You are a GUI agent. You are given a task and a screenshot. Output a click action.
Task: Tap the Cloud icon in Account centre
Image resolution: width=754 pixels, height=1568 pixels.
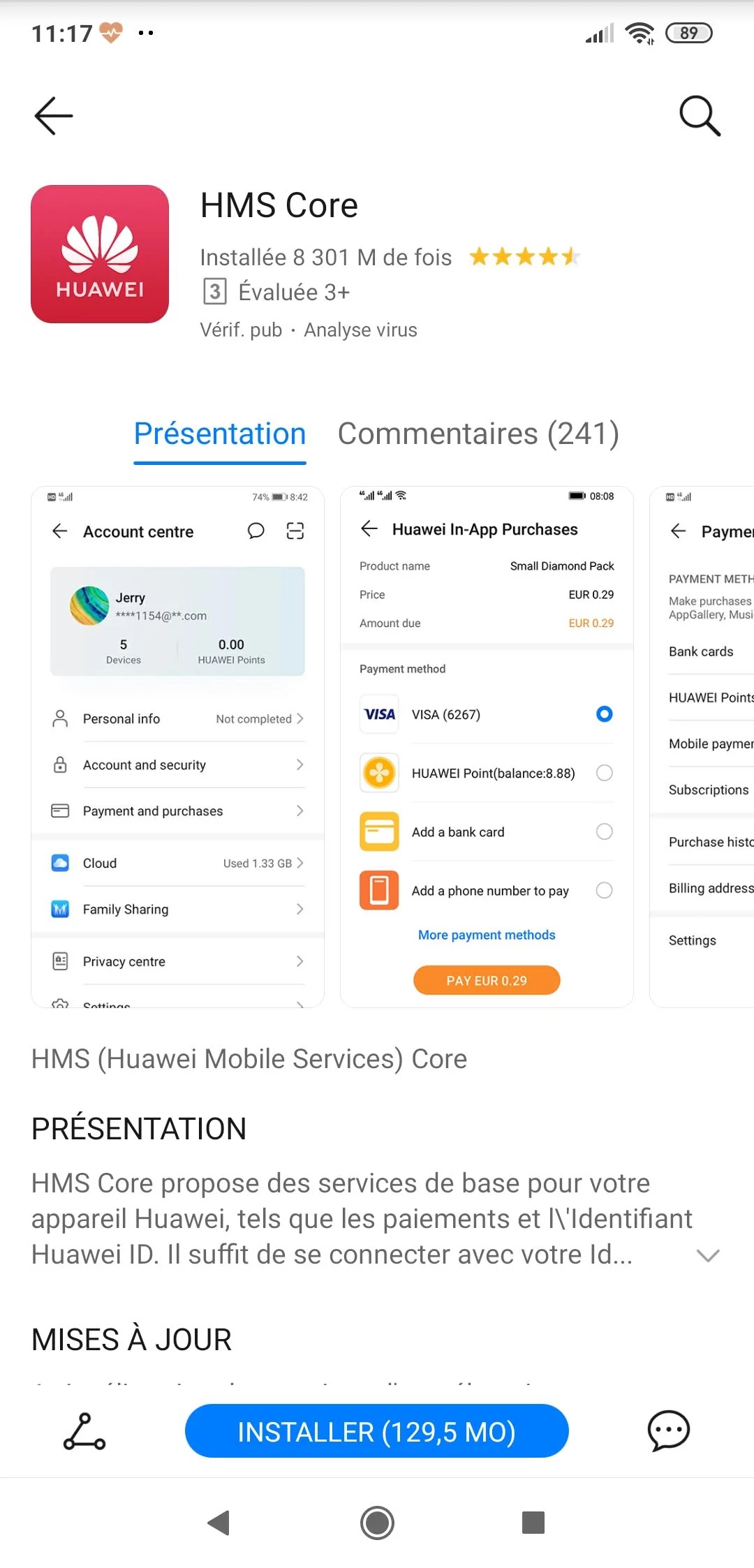[x=60, y=863]
